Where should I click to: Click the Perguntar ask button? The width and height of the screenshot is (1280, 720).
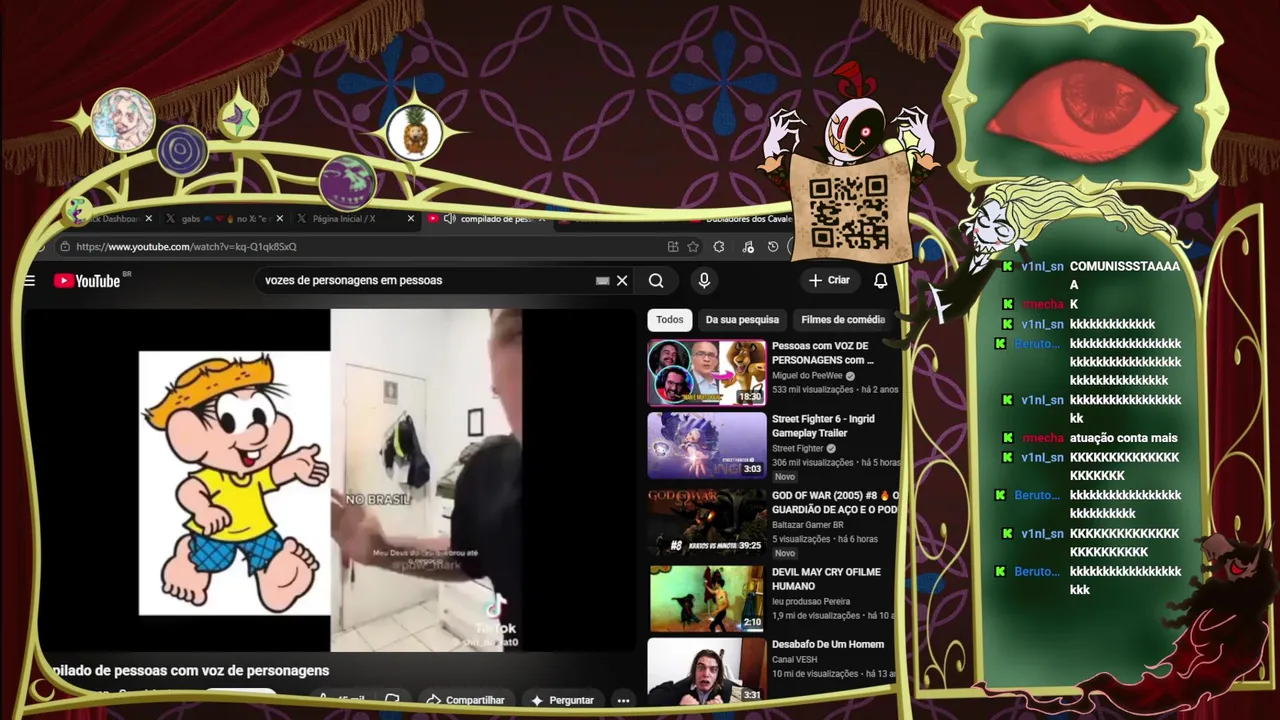pos(562,700)
